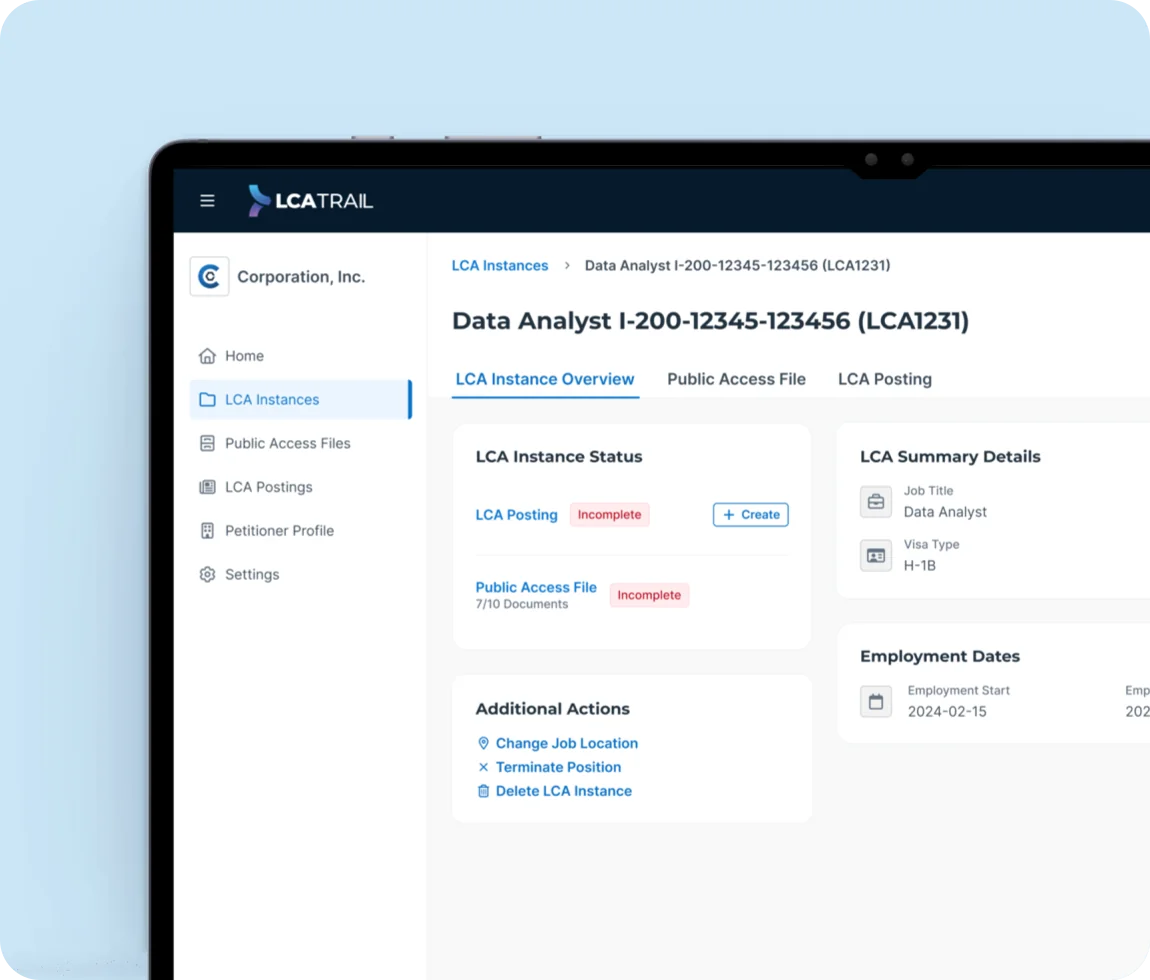
Task: Select LCA Instances in sidebar
Action: click(x=301, y=400)
